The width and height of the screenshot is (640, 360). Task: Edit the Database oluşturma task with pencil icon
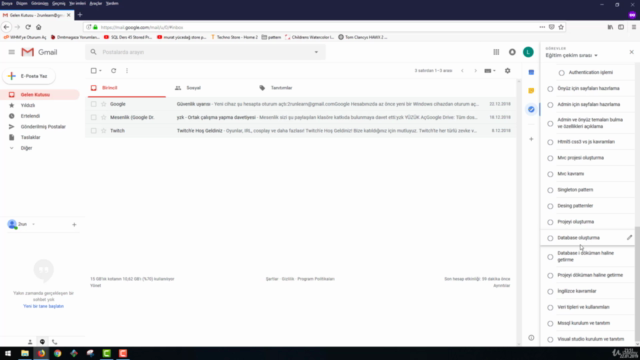pyautogui.click(x=629, y=238)
